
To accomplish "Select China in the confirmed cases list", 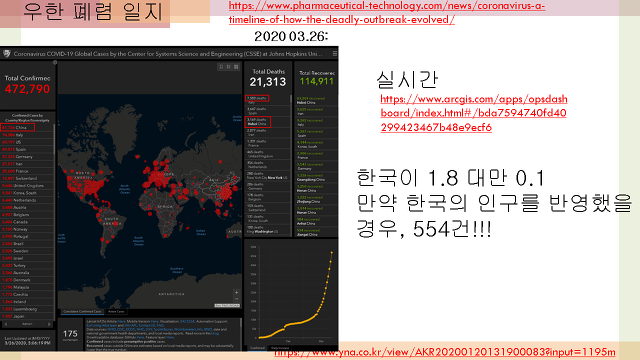I will (x=27, y=128).
